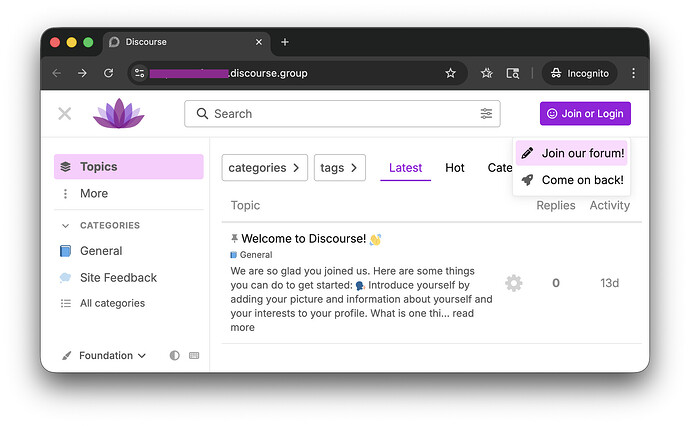Sort by Activity column header
This screenshot has width=690, height=426.
tap(609, 206)
